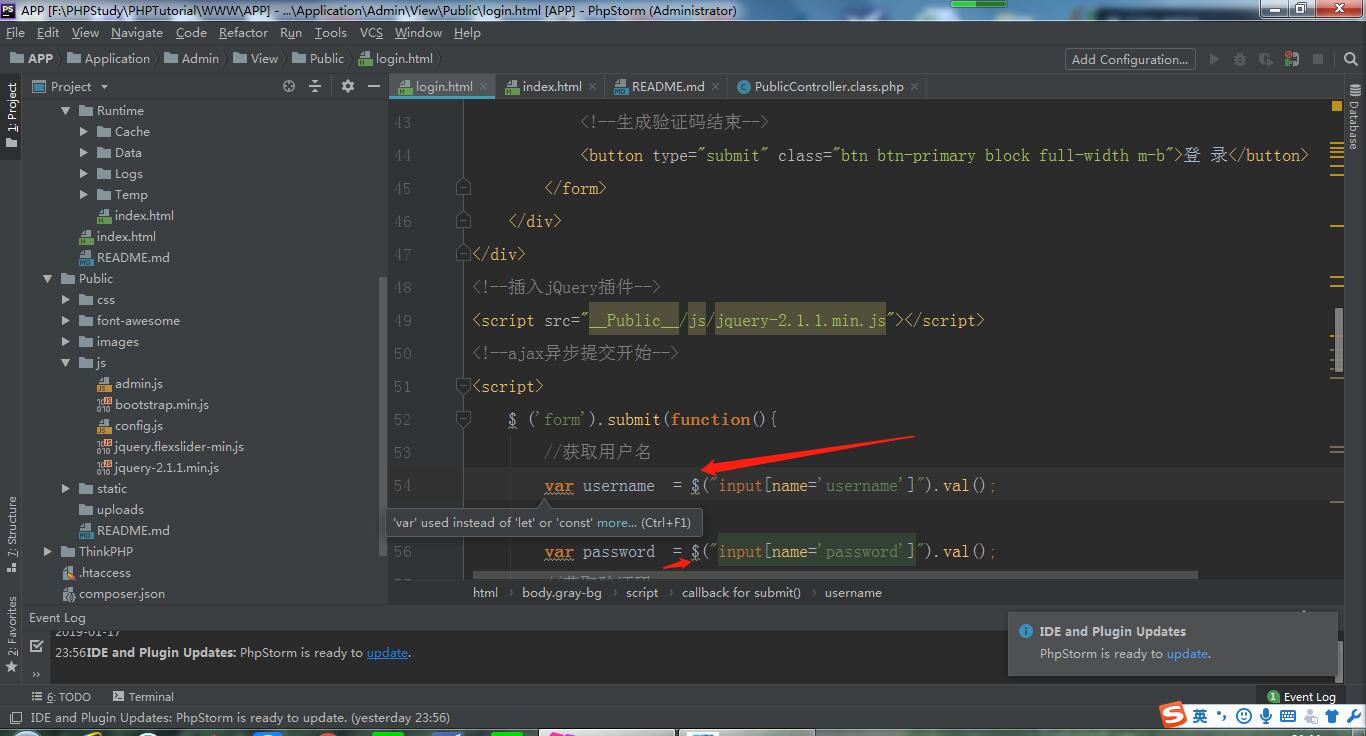Expand the Cache folder

pyautogui.click(x=84, y=132)
